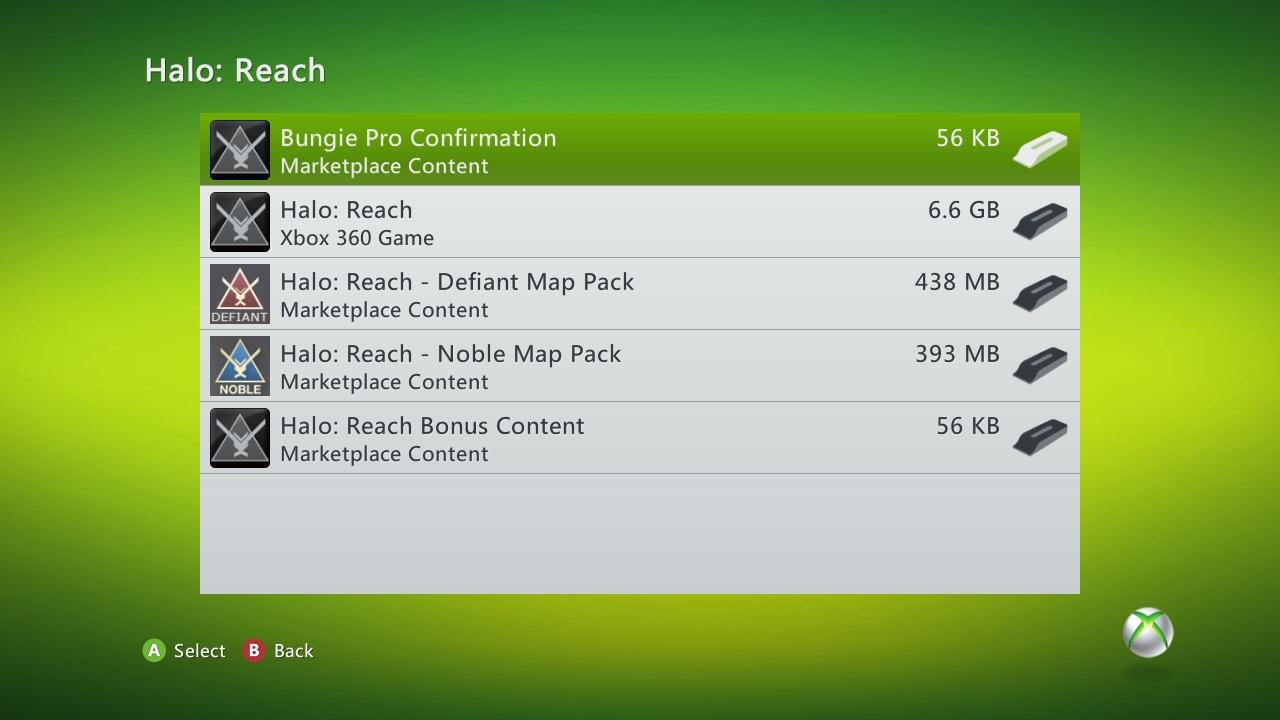Select the Noble Map Pack title text
The width and height of the screenshot is (1280, 720).
coord(450,355)
